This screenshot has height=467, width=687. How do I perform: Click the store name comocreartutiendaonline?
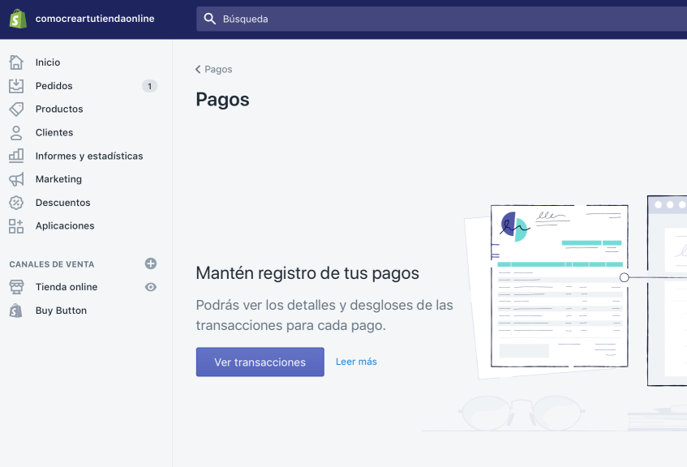[95, 19]
